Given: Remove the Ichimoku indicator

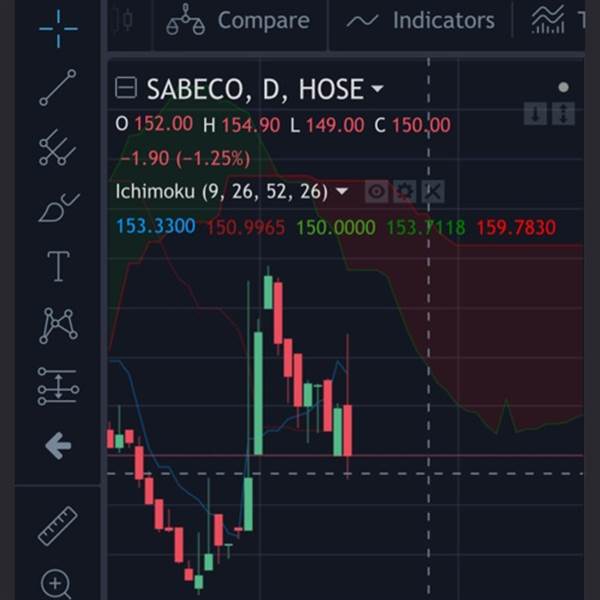Looking at the screenshot, I should click(433, 191).
